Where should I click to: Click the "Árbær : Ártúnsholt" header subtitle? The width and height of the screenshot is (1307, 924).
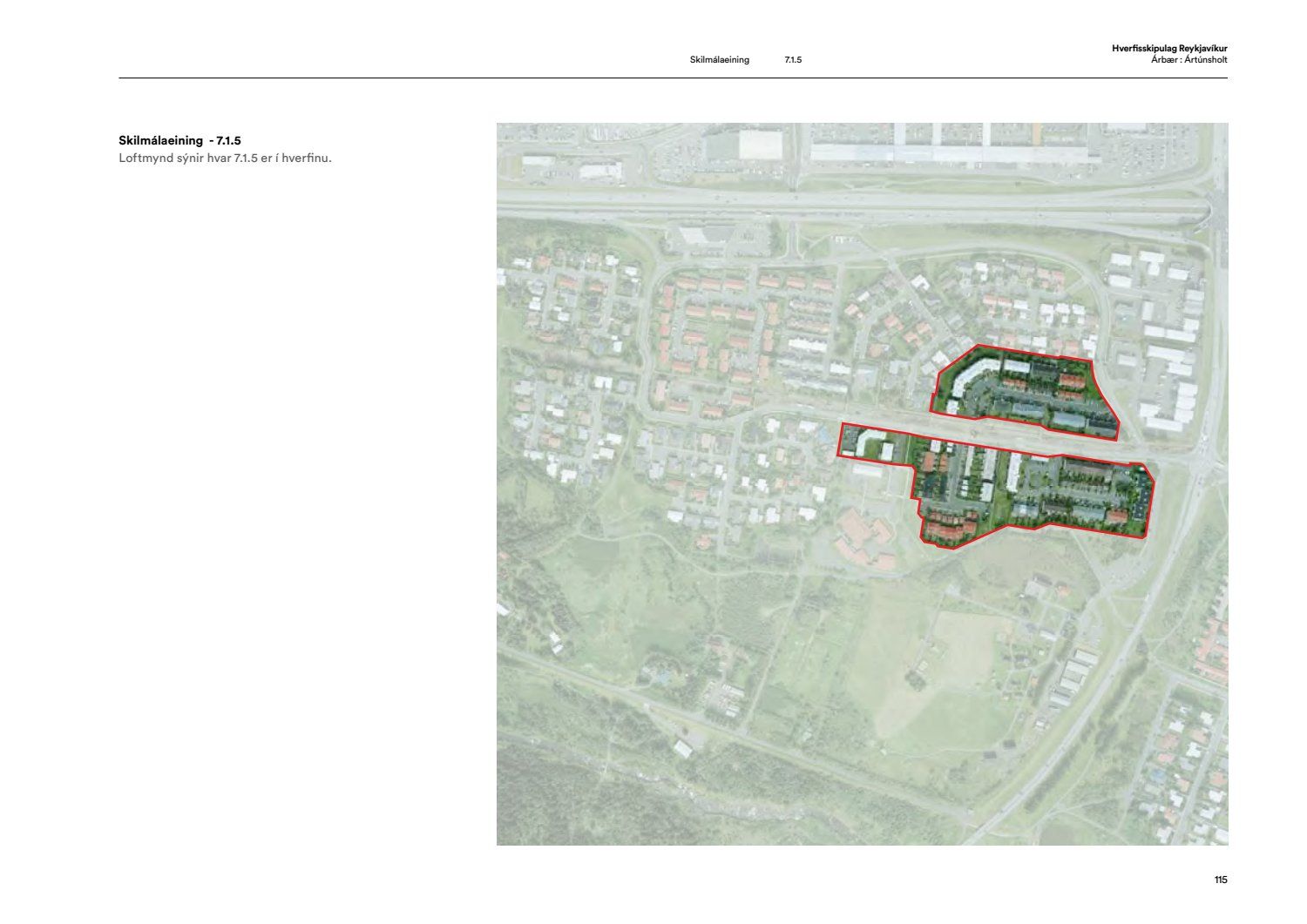pos(1188,60)
